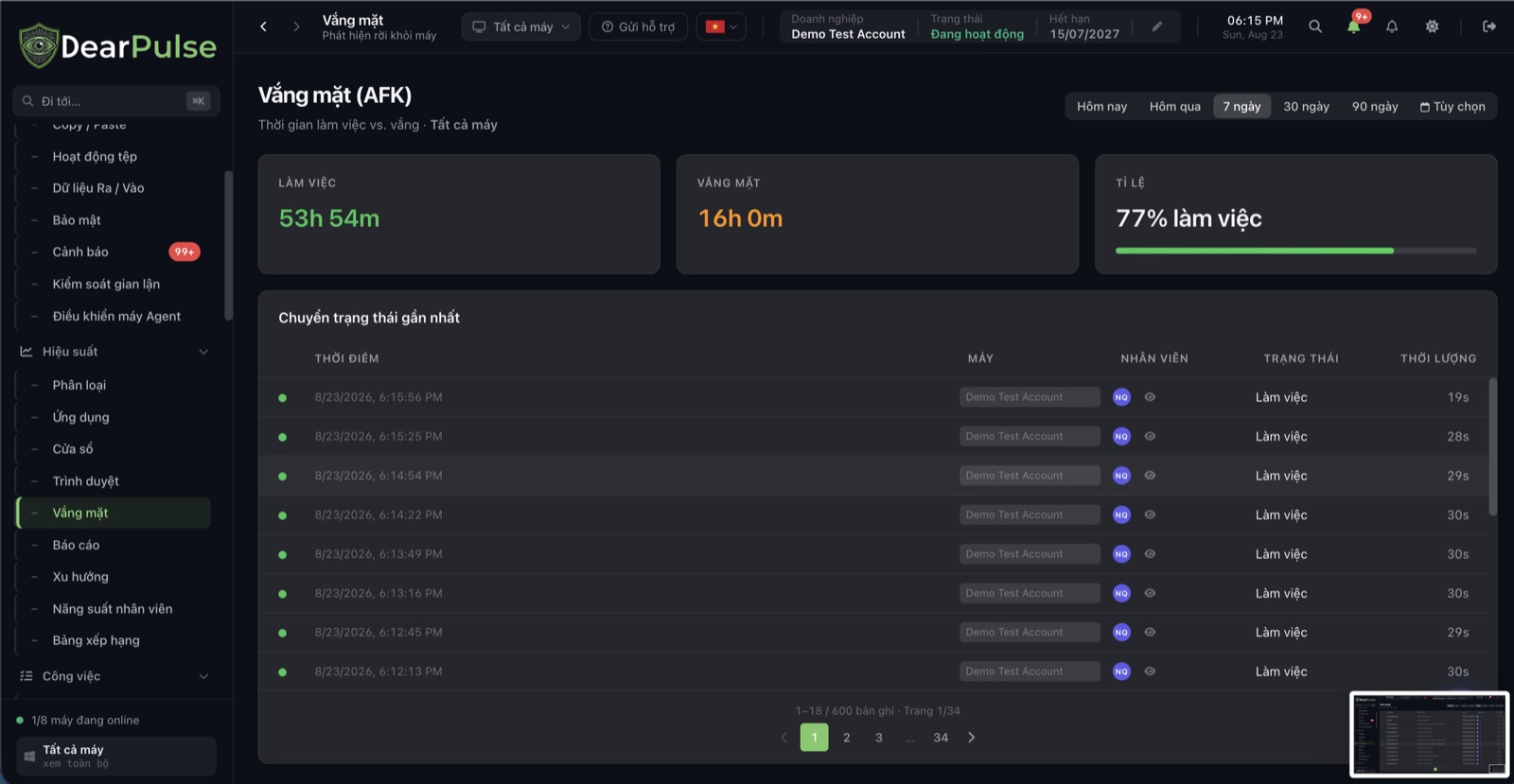Toggle the eye icon in the 6:14:54 PM row
The height and width of the screenshot is (784, 1514).
coord(1150,476)
